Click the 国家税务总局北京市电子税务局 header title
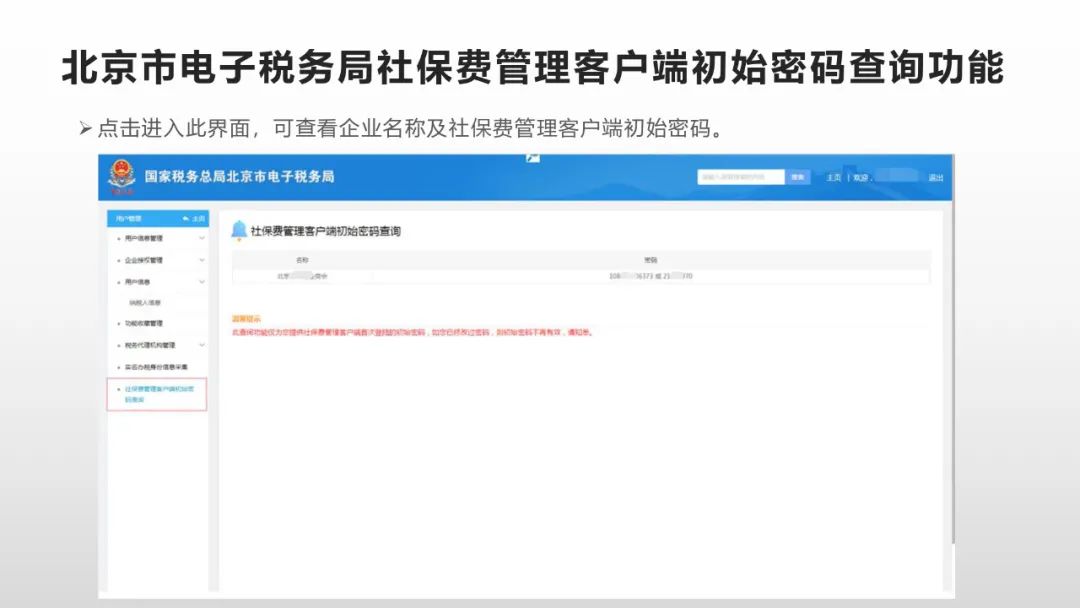Image resolution: width=1080 pixels, height=608 pixels. coord(239,176)
